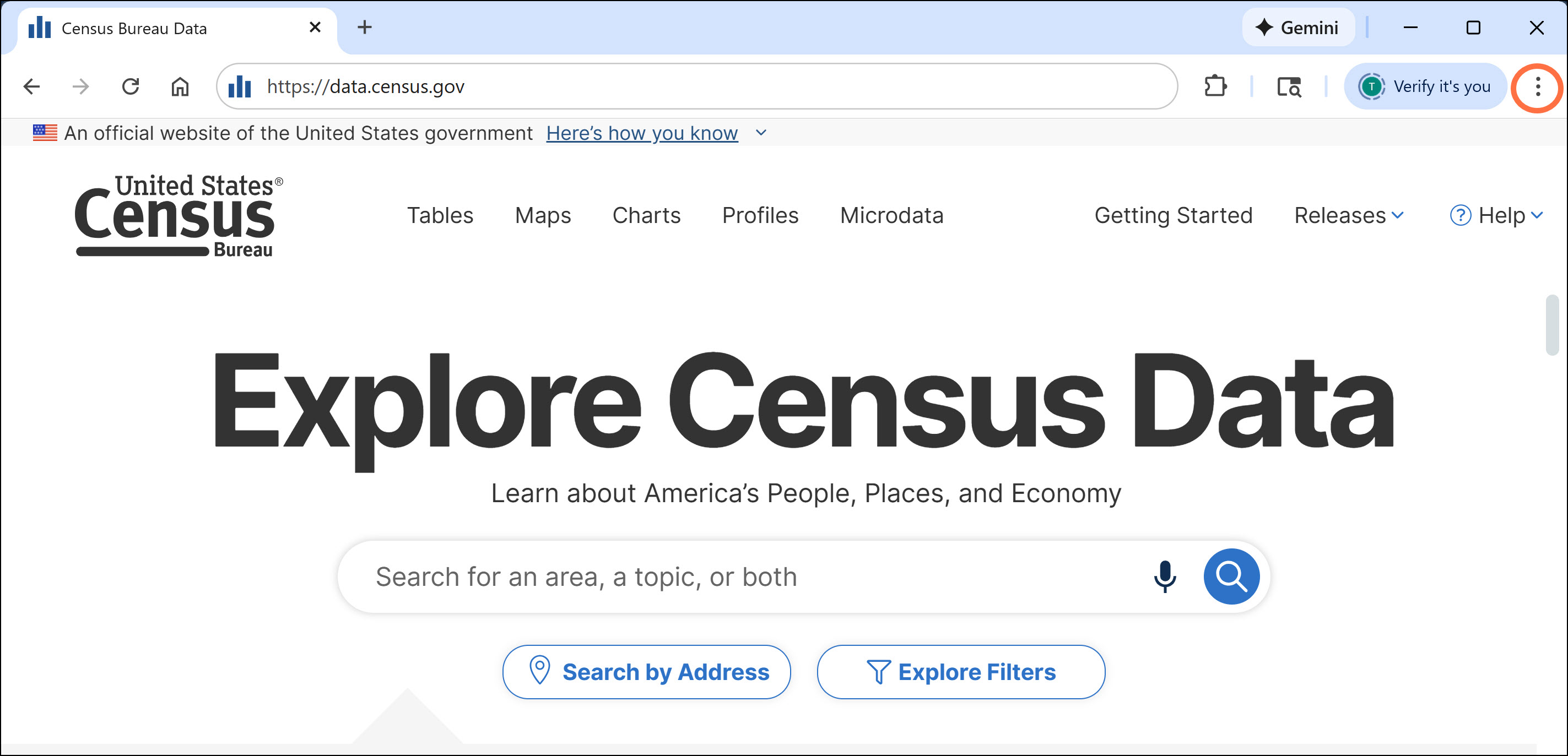Open Gemini assistant in Chrome
The image size is (1568, 756).
[1297, 28]
